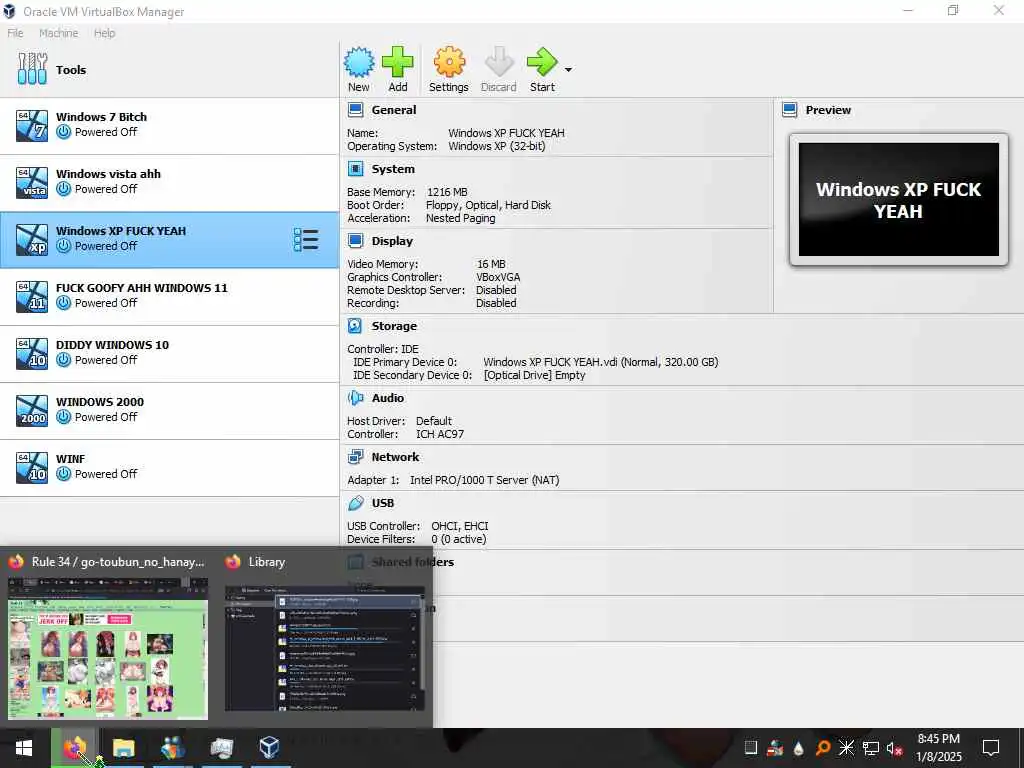Click the VM preview thumbnail

tap(899, 199)
